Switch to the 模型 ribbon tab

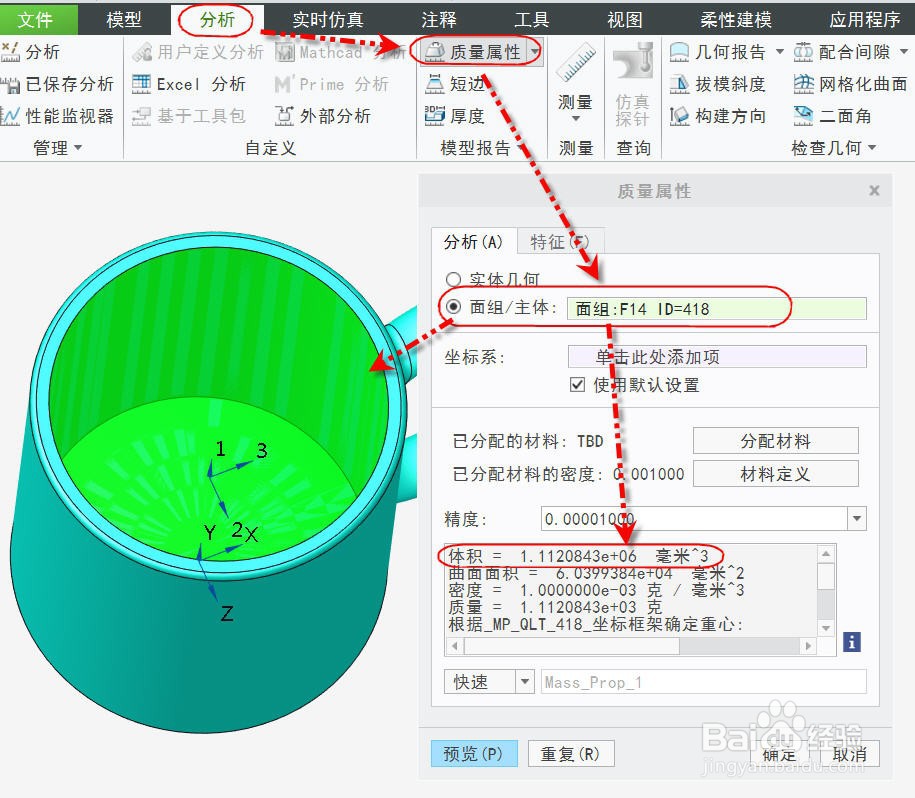tap(124, 20)
